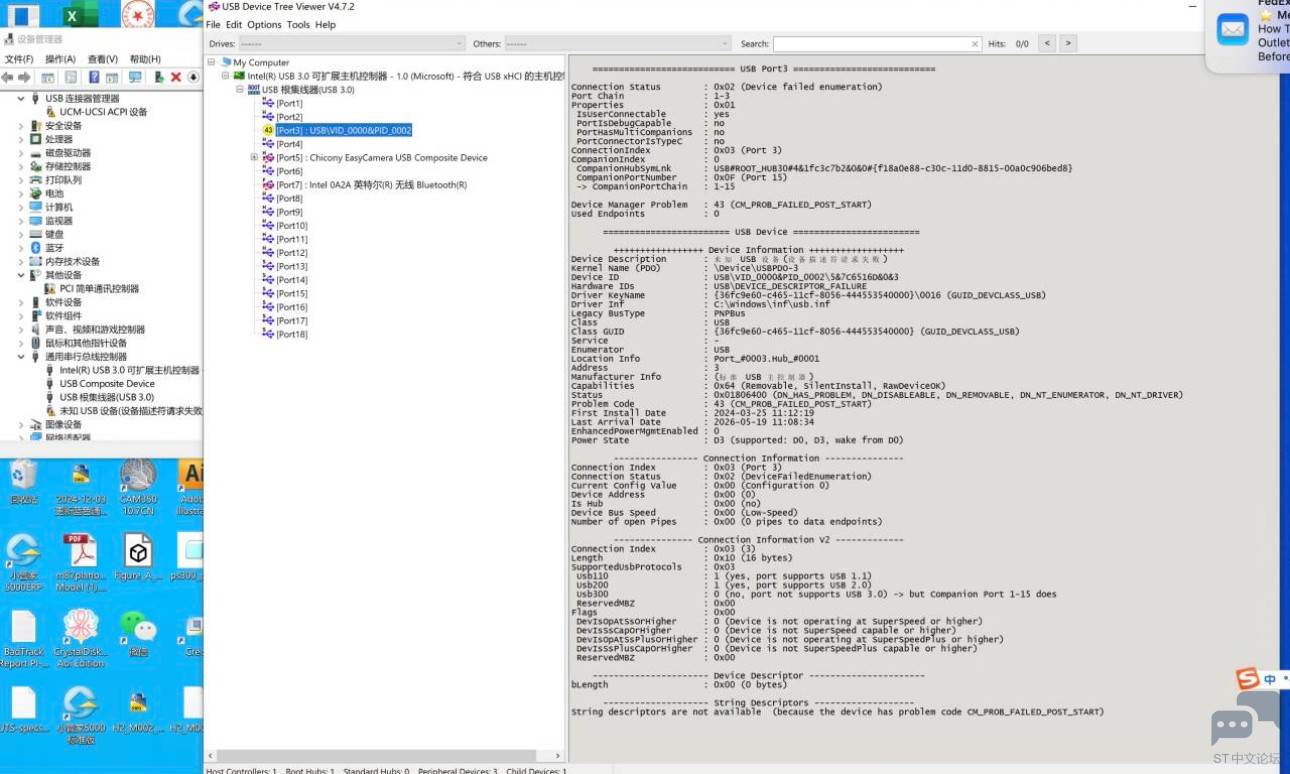This screenshot has width=1290, height=774.
Task: Select Port13 in the USB tree
Action: (292, 267)
